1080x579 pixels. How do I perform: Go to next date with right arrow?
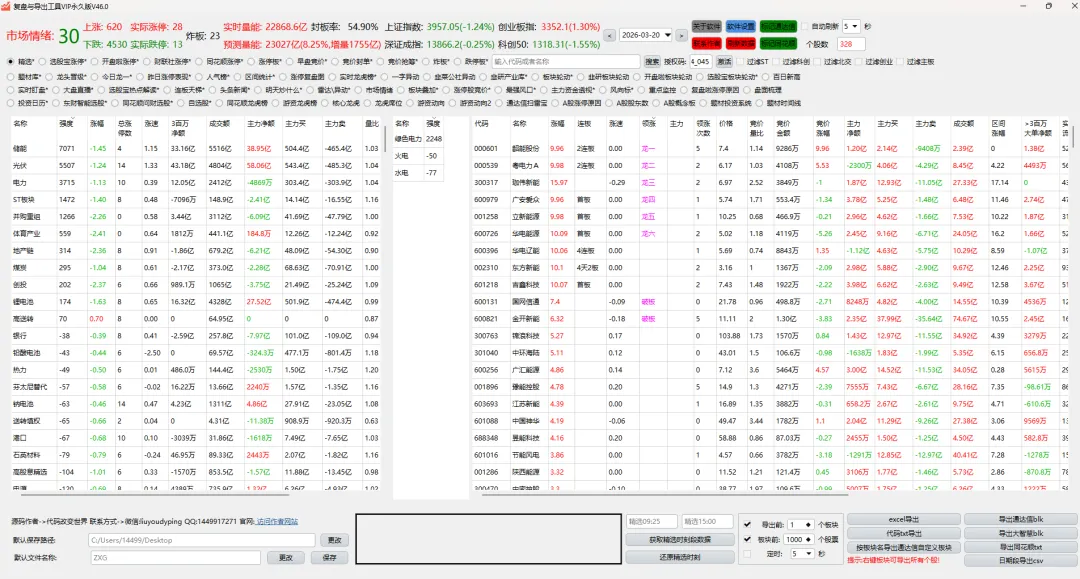pos(681,35)
